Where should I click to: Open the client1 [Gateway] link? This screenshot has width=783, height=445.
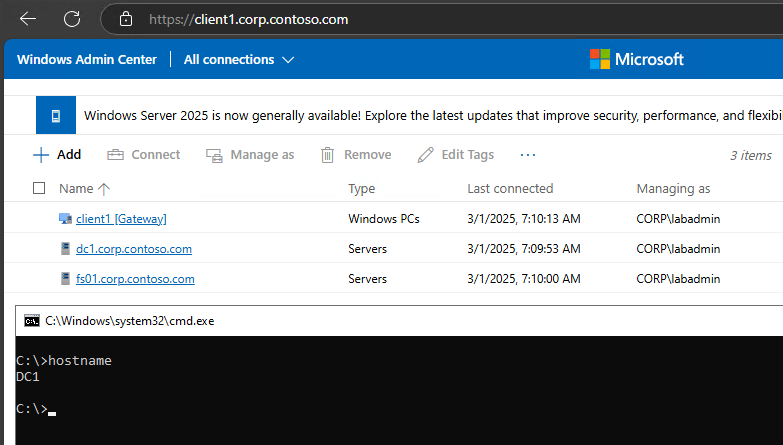[121, 219]
